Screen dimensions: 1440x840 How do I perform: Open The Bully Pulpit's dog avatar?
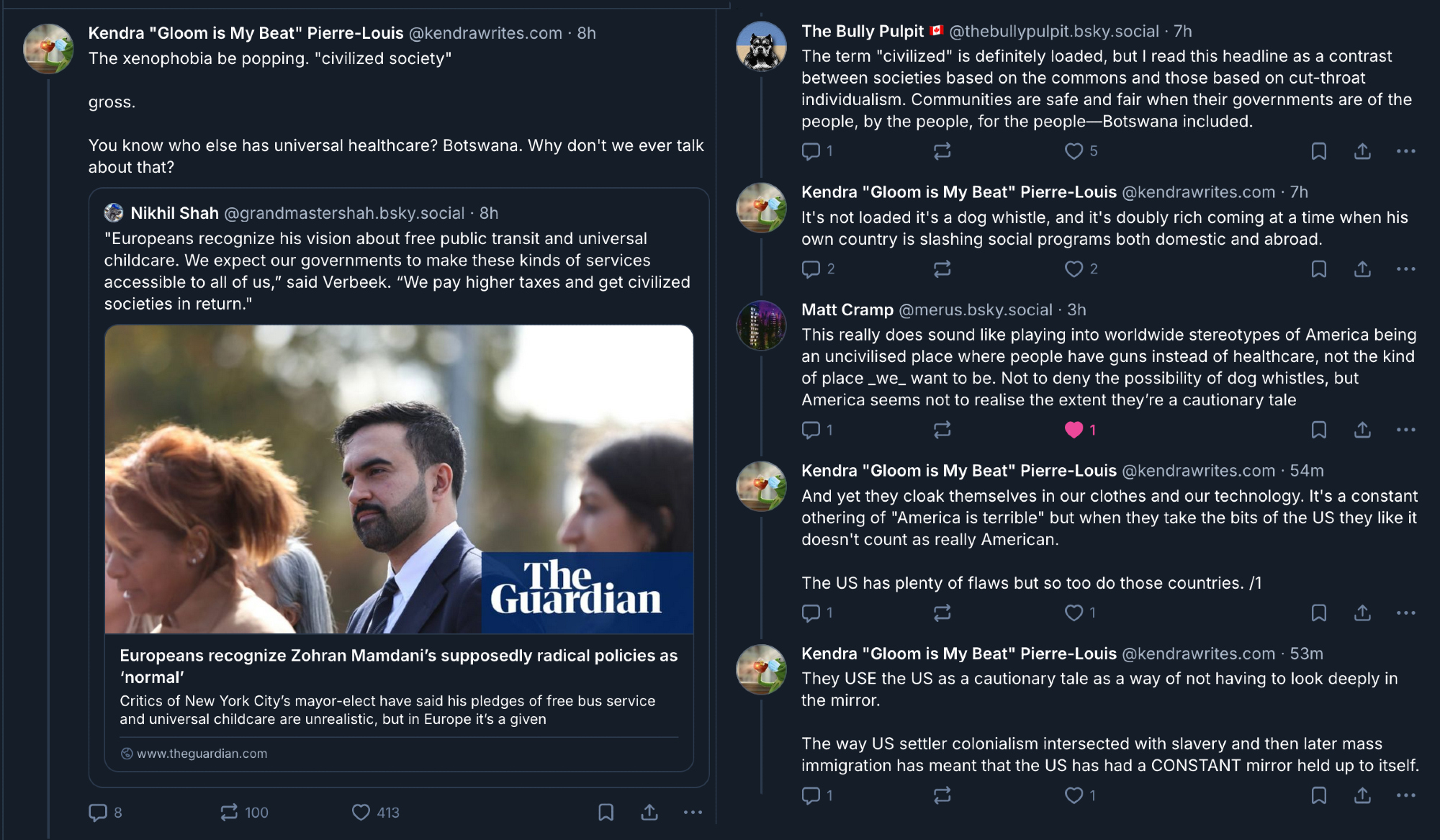pos(761,47)
